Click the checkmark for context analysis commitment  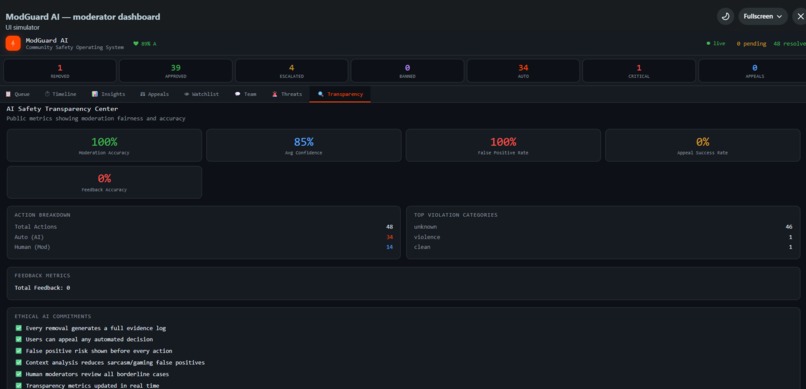pyautogui.click(x=19, y=362)
